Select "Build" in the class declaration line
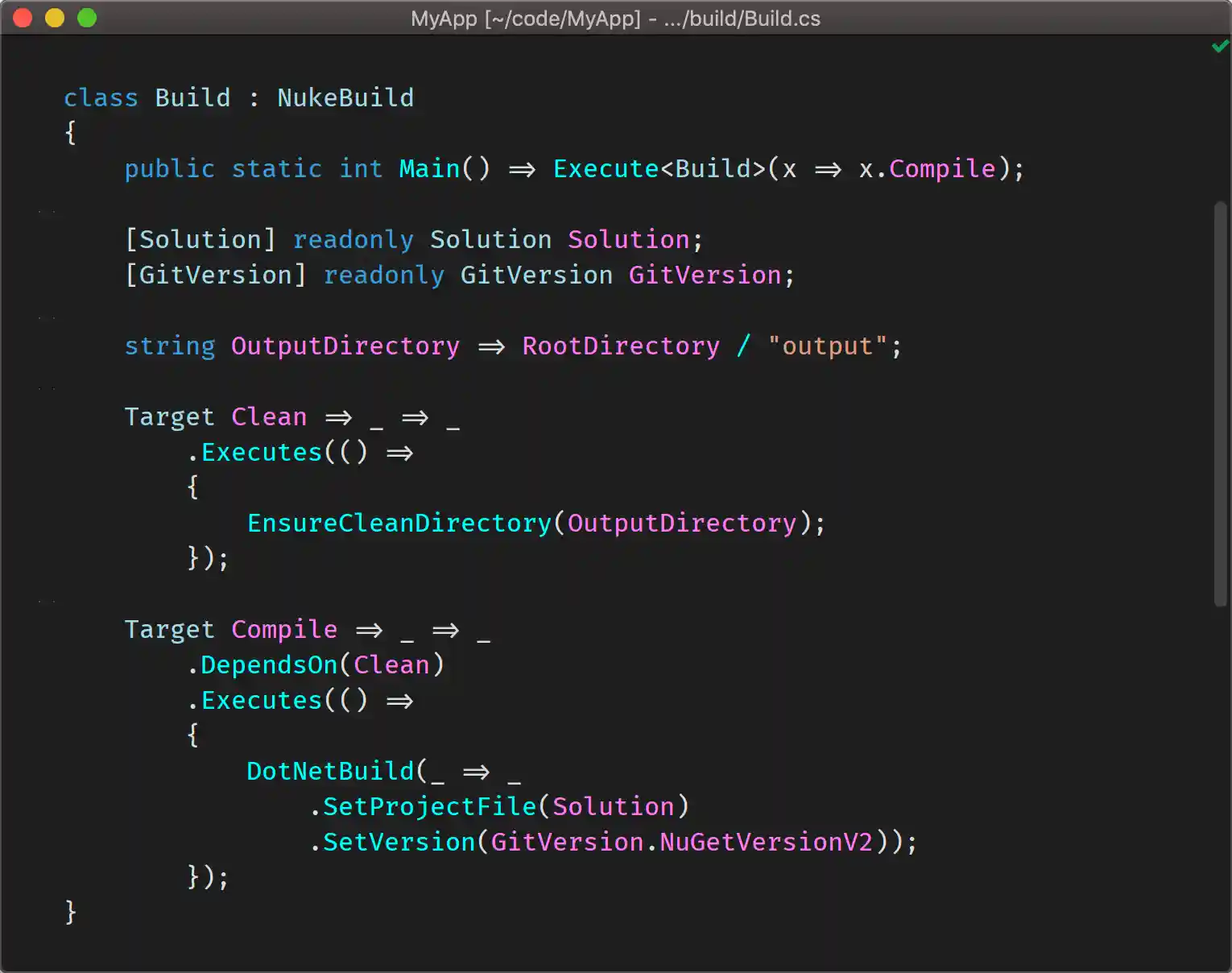Image resolution: width=1232 pixels, height=973 pixels. coord(192,98)
